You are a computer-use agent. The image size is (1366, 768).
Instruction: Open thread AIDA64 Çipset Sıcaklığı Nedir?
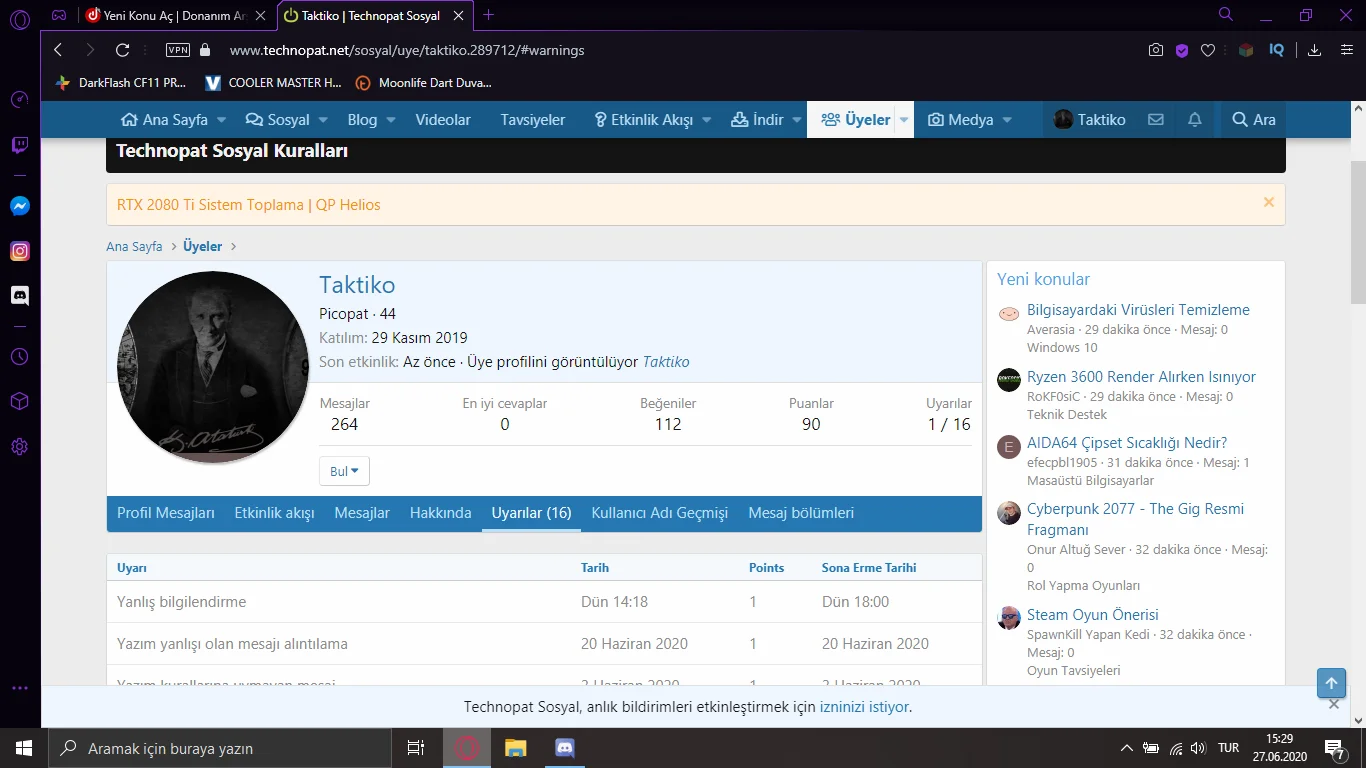[1127, 443]
